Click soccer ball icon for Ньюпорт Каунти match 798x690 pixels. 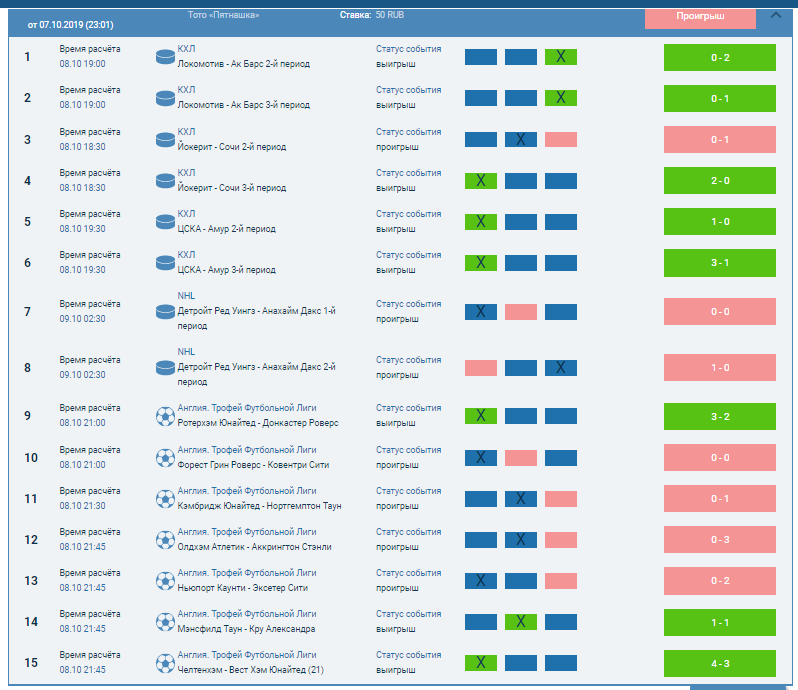pyautogui.click(x=165, y=581)
